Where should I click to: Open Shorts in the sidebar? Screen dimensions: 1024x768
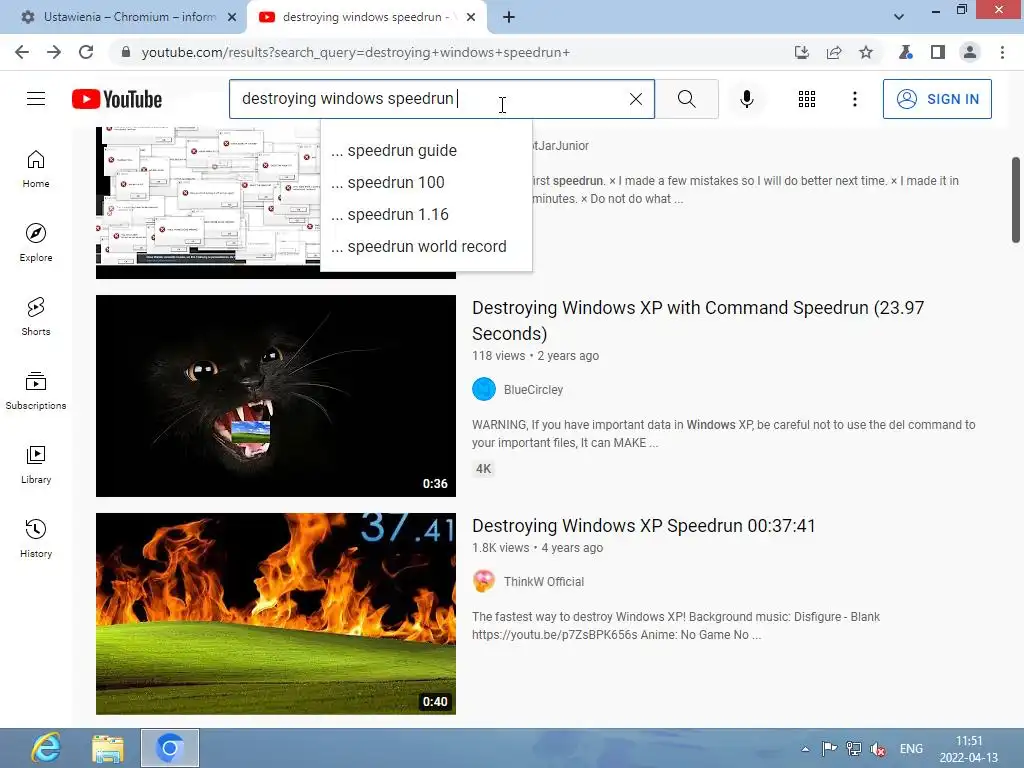36,317
